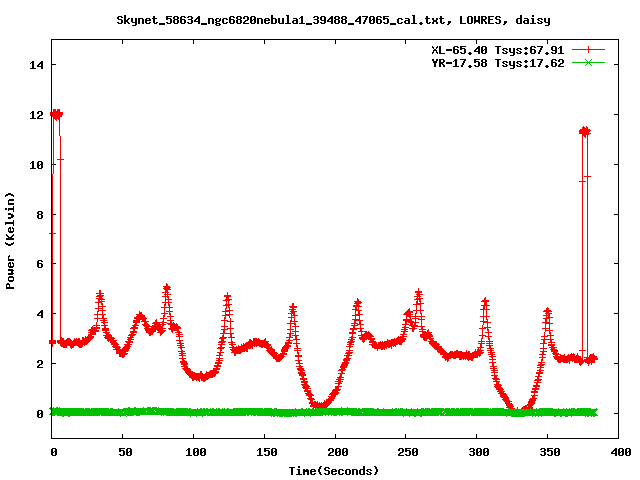Click the red legend line sample
This screenshot has width=640, height=480.
(588, 50)
